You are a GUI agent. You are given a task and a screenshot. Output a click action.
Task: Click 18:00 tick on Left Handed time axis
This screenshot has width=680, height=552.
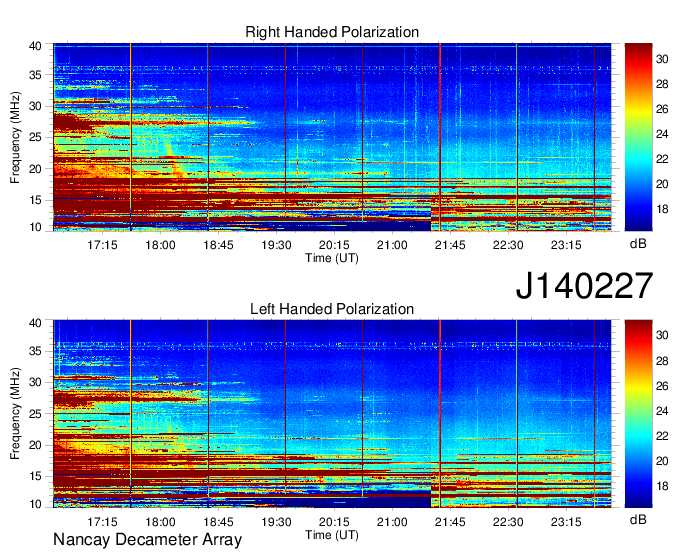160,522
